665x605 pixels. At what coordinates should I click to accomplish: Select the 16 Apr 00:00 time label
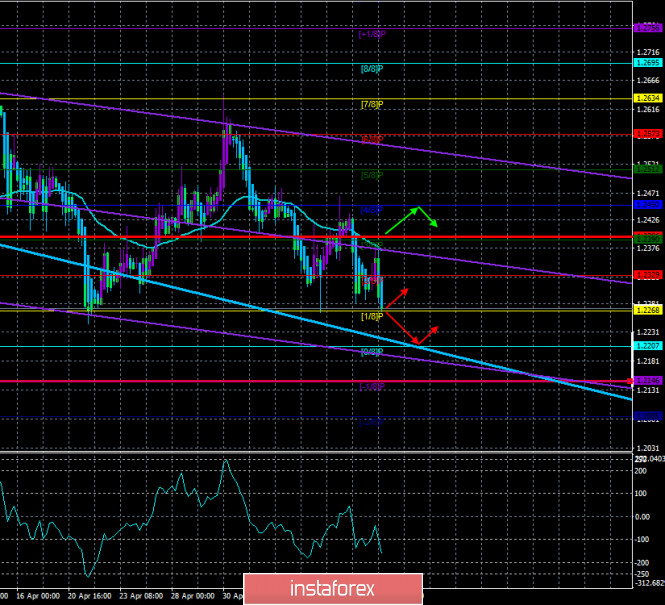pyautogui.click(x=38, y=596)
